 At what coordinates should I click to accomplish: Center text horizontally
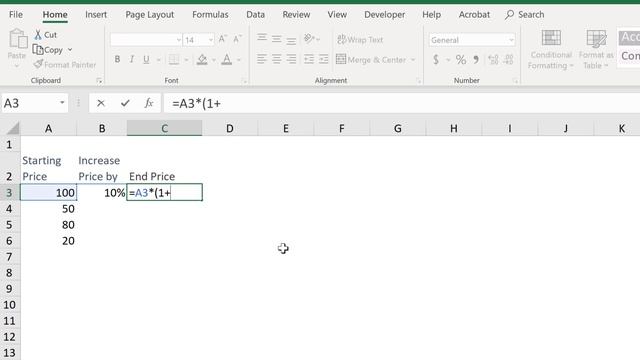click(x=277, y=59)
